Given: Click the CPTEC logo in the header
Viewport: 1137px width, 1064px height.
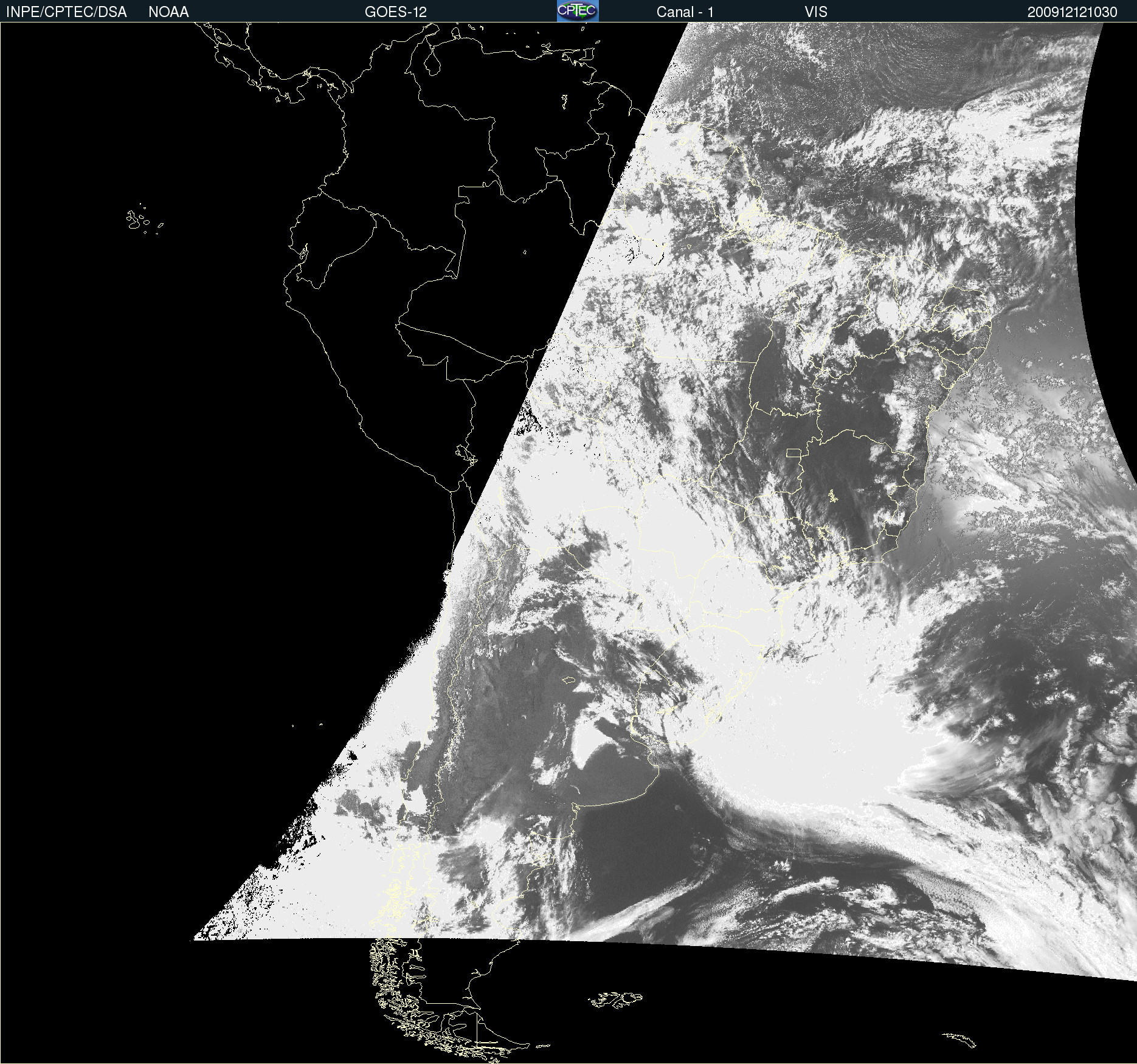Looking at the screenshot, I should pos(578,11).
